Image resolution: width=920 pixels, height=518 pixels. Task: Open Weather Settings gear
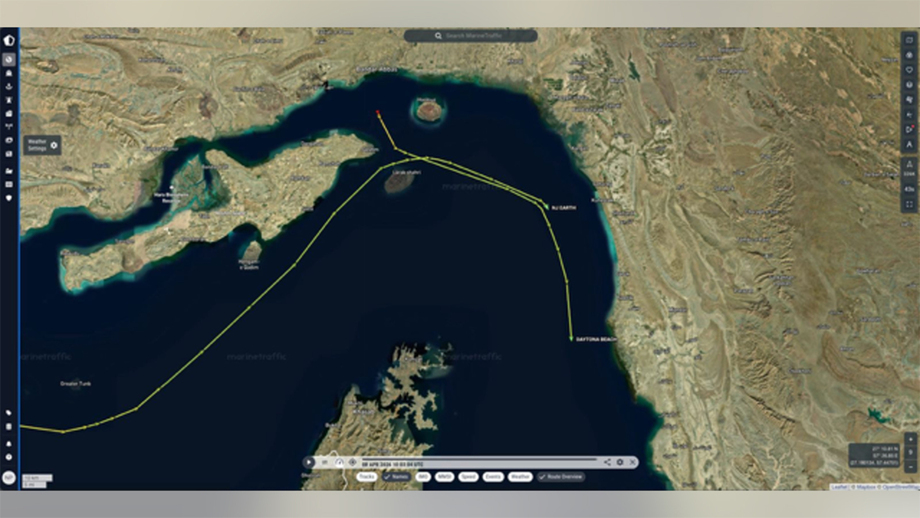tap(54, 145)
